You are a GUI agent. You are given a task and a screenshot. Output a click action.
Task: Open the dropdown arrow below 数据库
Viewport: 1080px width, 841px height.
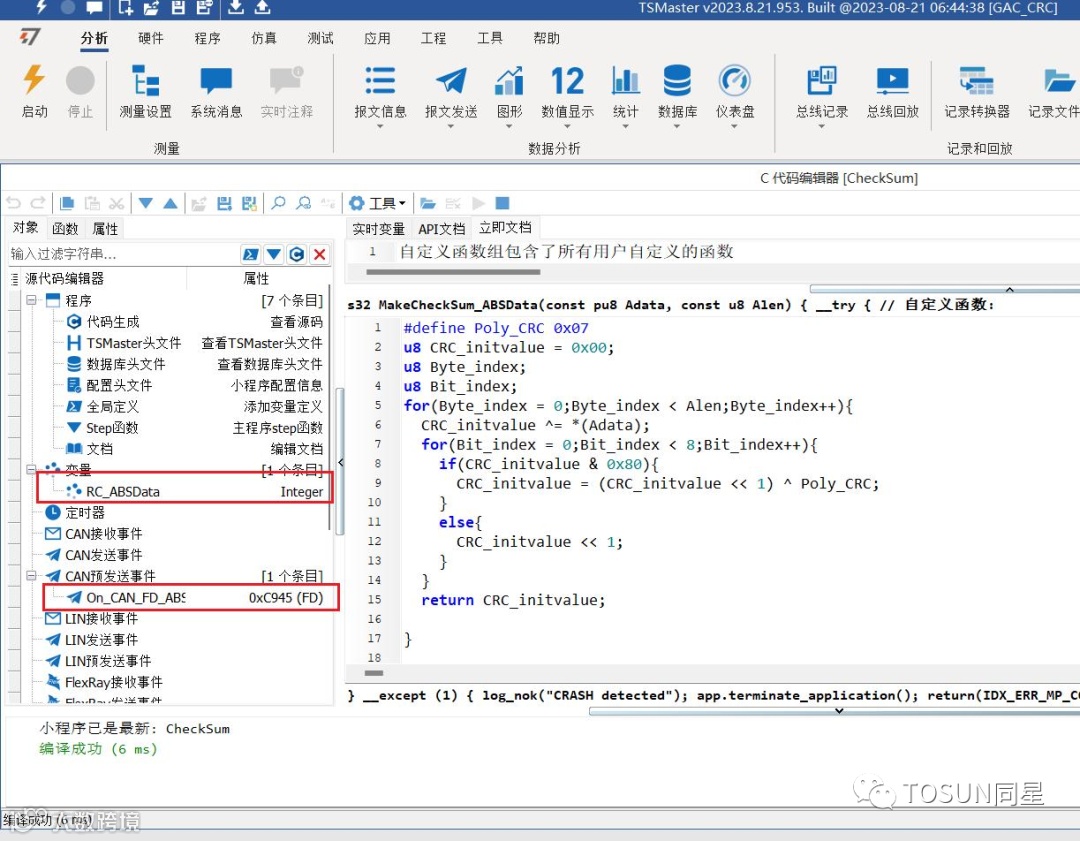click(677, 127)
